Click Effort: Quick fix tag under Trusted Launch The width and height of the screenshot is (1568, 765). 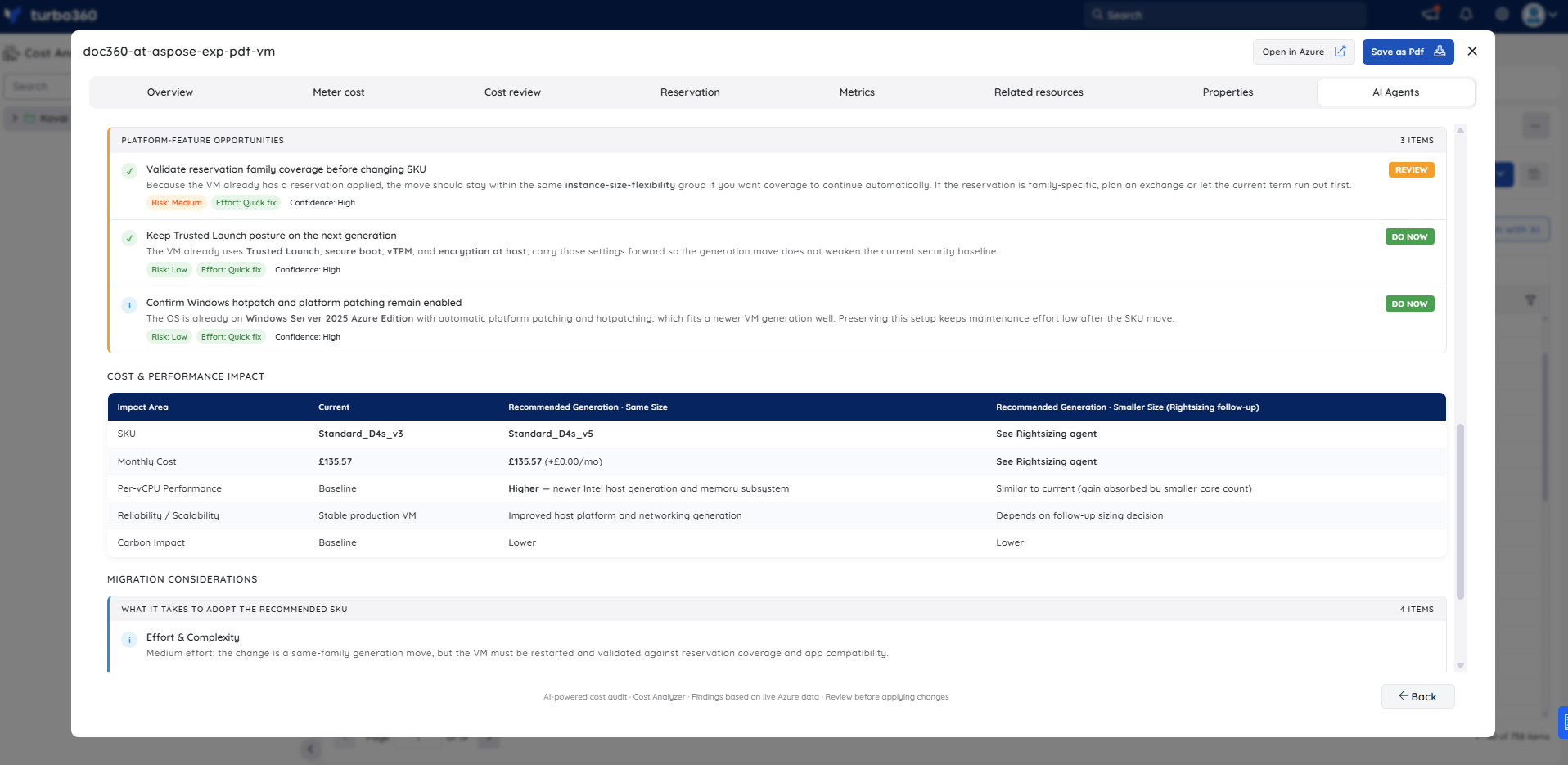tap(232, 270)
